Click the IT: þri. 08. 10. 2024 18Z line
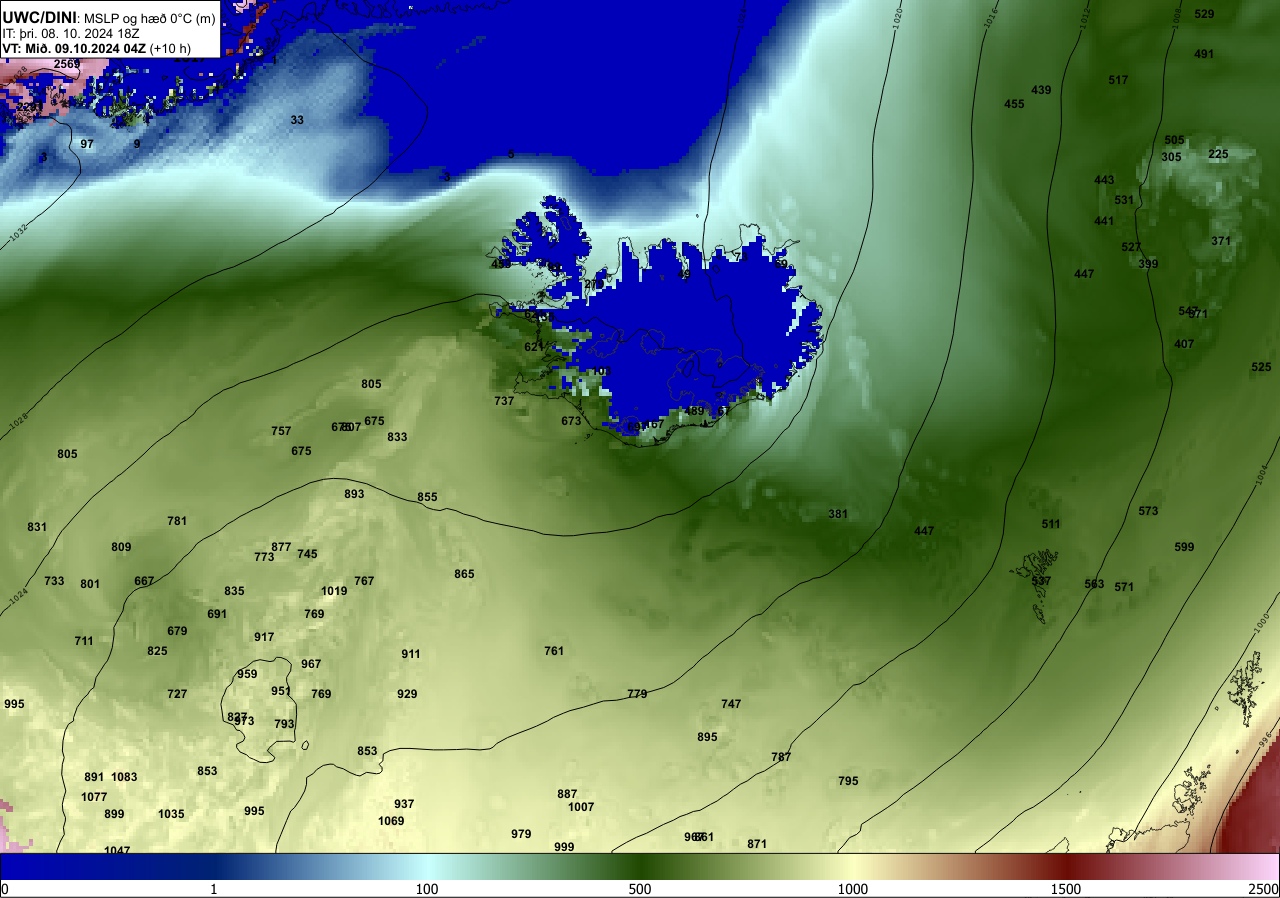 pos(69,33)
